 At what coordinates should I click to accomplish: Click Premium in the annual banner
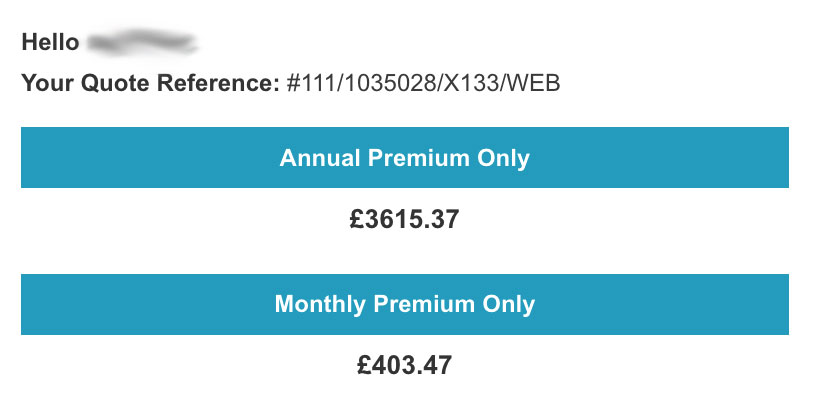419,157
